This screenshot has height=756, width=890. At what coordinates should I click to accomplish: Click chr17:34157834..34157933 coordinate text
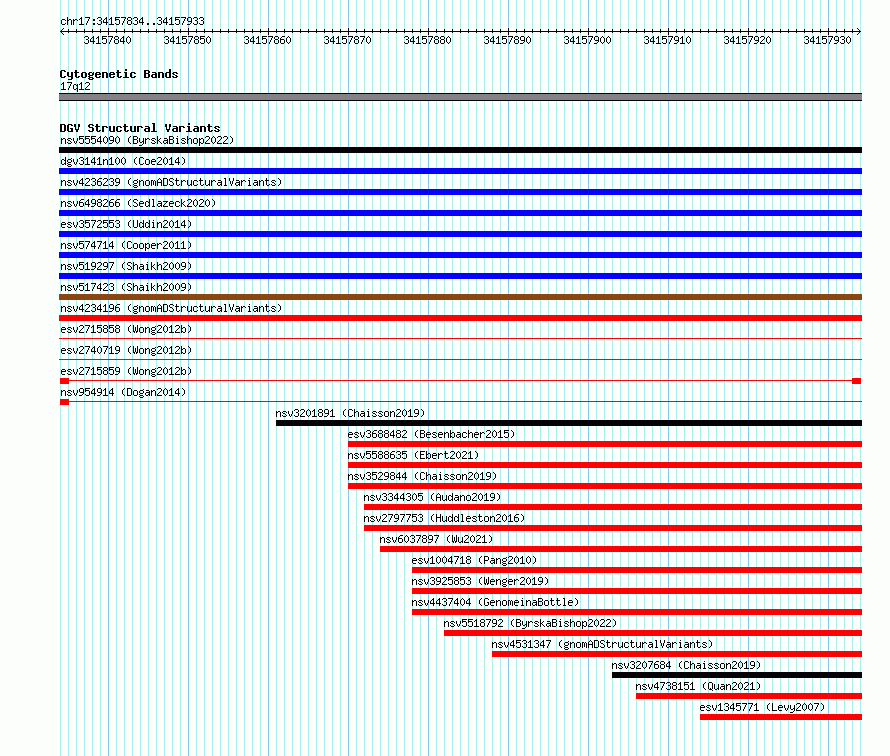point(132,21)
